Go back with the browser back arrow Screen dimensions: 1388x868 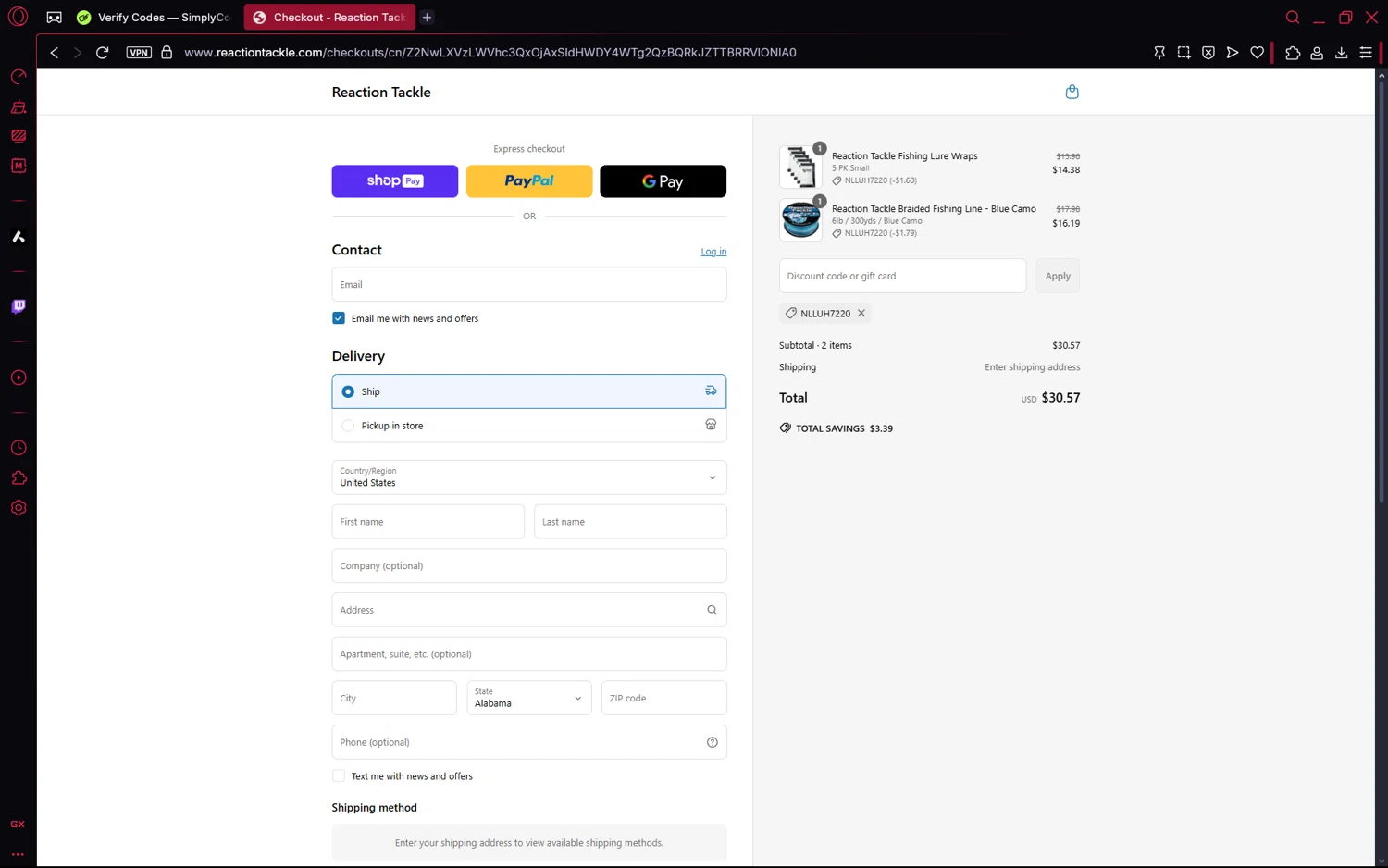pyautogui.click(x=55, y=53)
